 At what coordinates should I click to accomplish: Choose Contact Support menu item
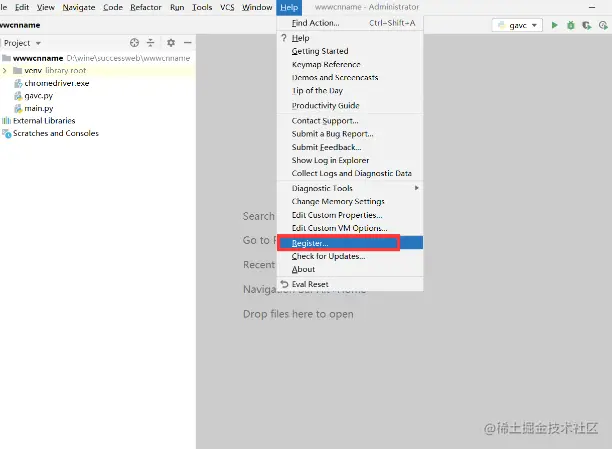(x=350, y=121)
